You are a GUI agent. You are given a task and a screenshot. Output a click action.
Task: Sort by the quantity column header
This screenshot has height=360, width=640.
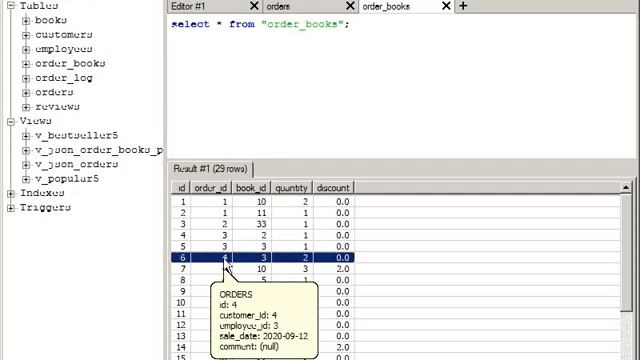tap(291, 188)
